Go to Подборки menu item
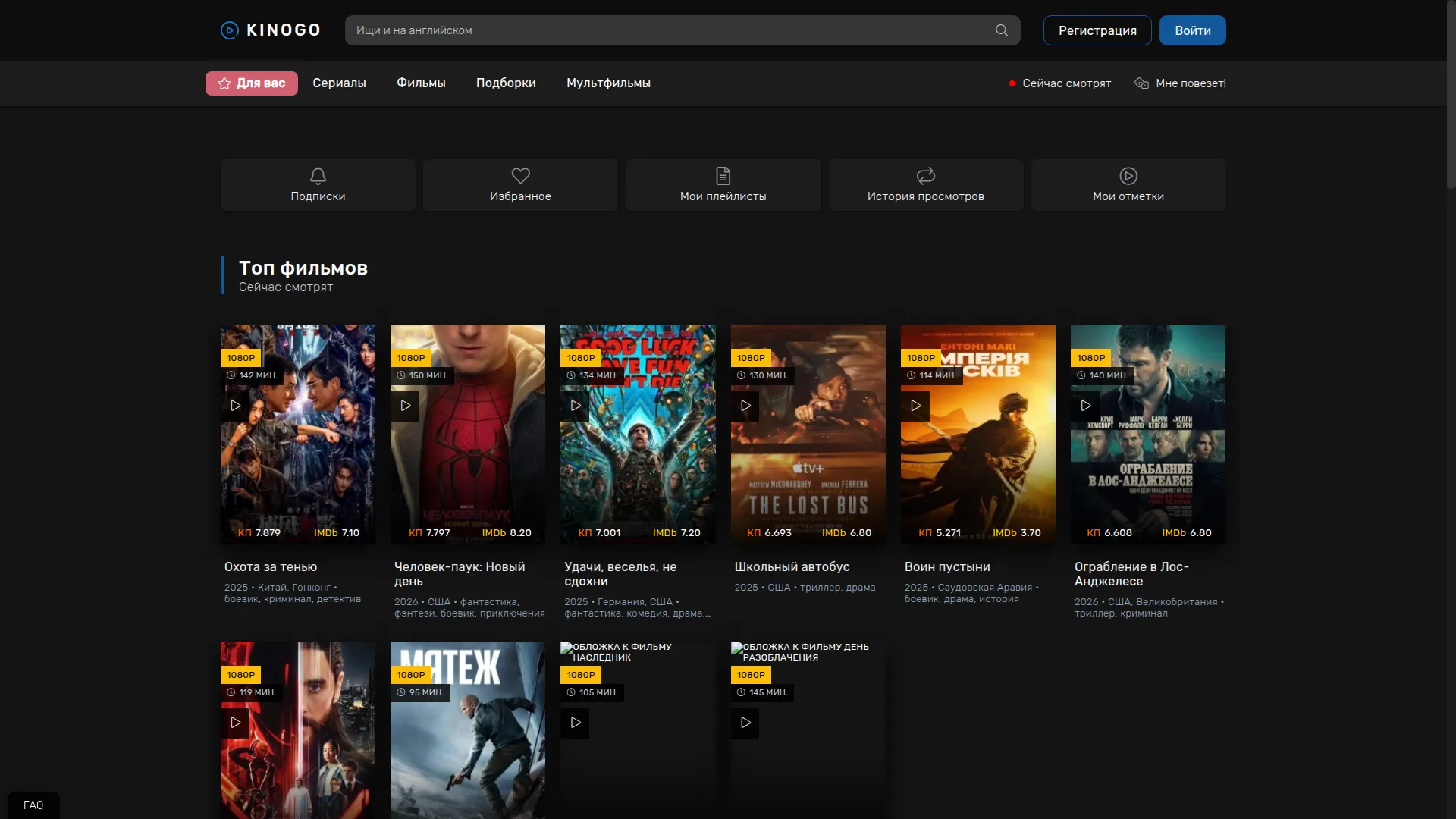 coord(506,83)
